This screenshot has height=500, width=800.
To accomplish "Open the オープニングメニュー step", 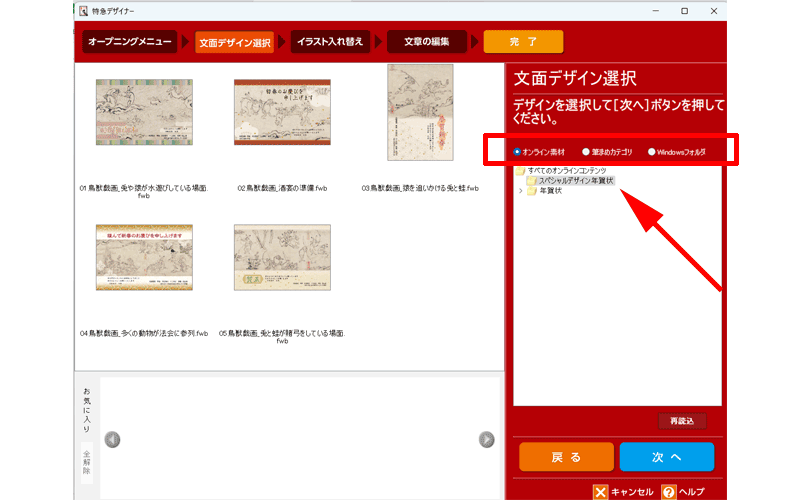I will [x=130, y=41].
